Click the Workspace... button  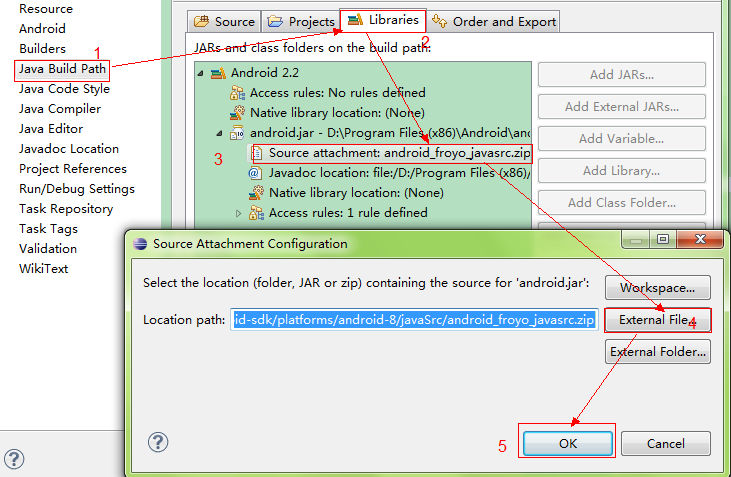658,288
